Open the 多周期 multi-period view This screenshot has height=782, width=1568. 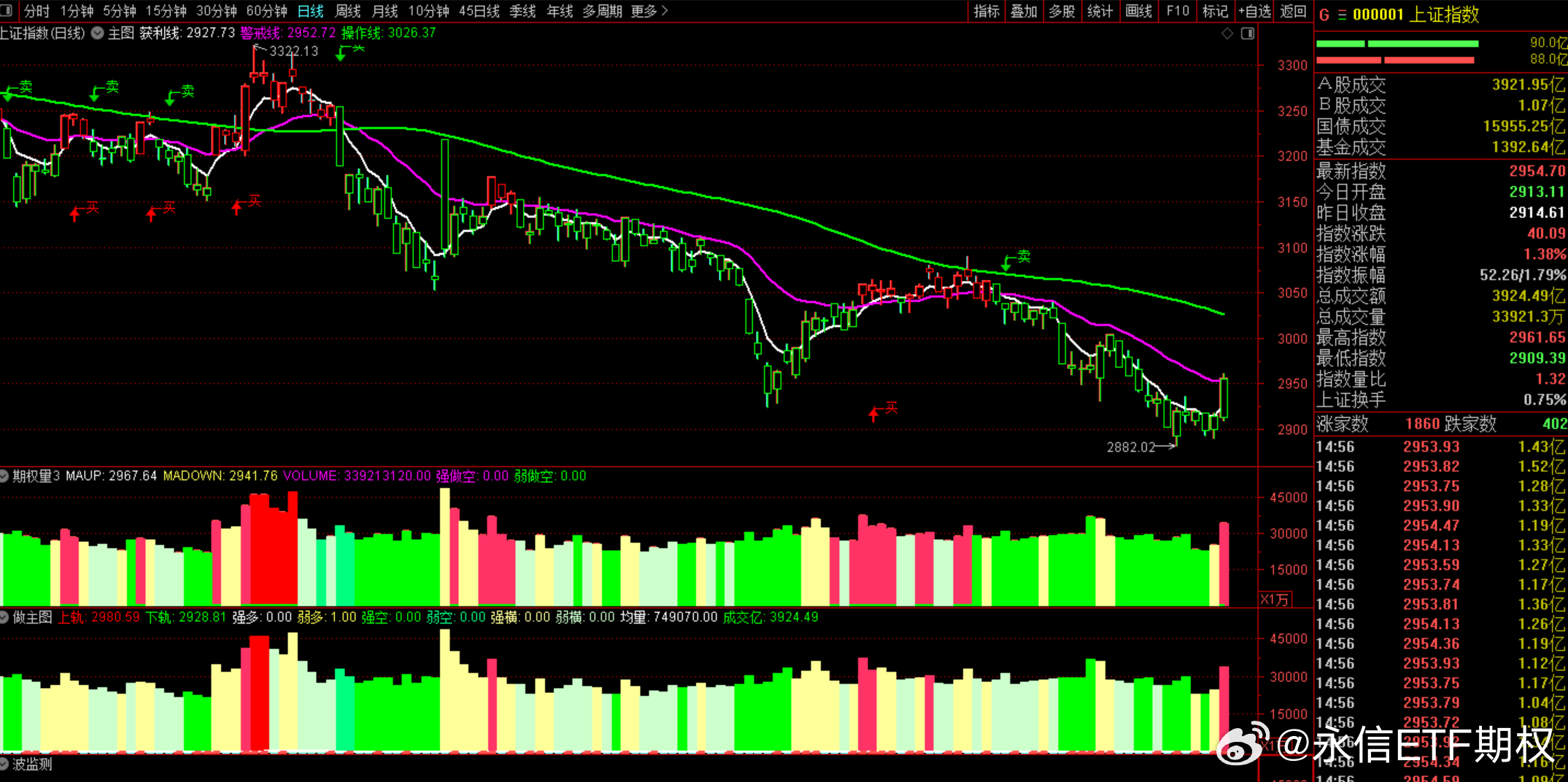[603, 11]
